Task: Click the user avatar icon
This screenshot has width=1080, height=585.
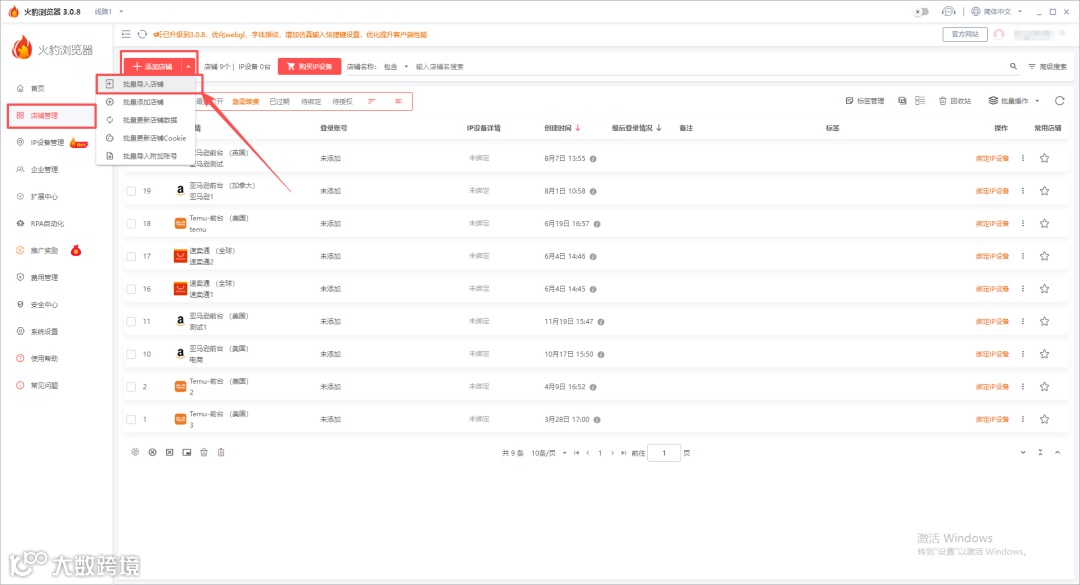Action: (999, 34)
